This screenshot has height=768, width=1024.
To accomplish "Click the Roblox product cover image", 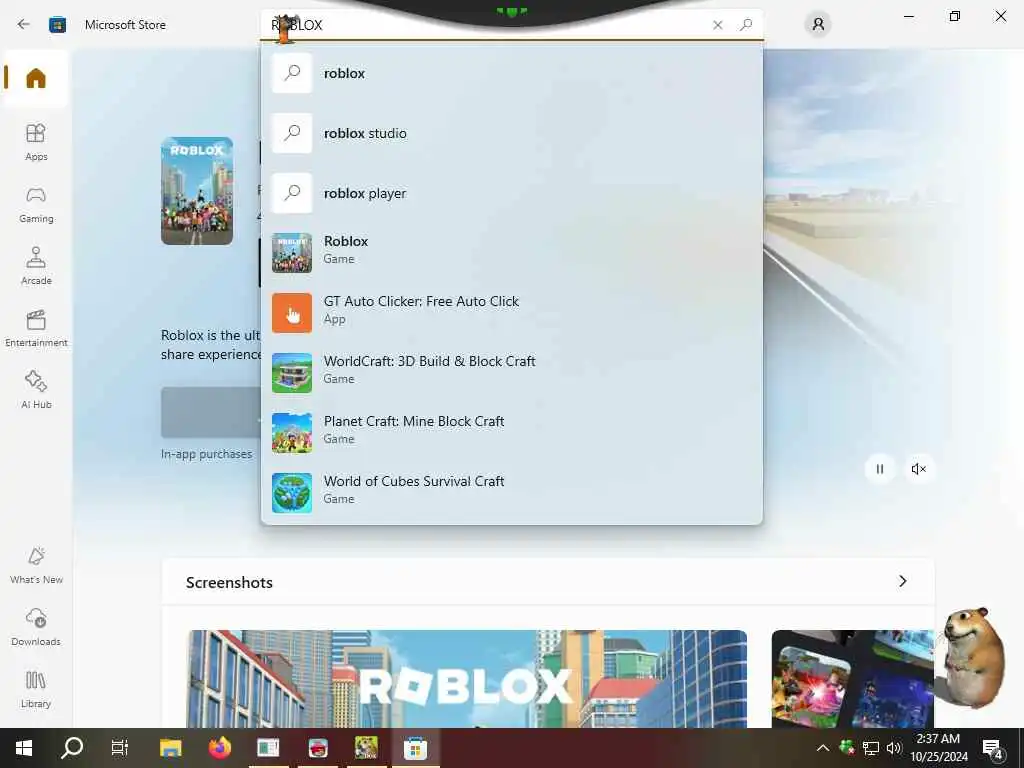I will click(x=197, y=191).
